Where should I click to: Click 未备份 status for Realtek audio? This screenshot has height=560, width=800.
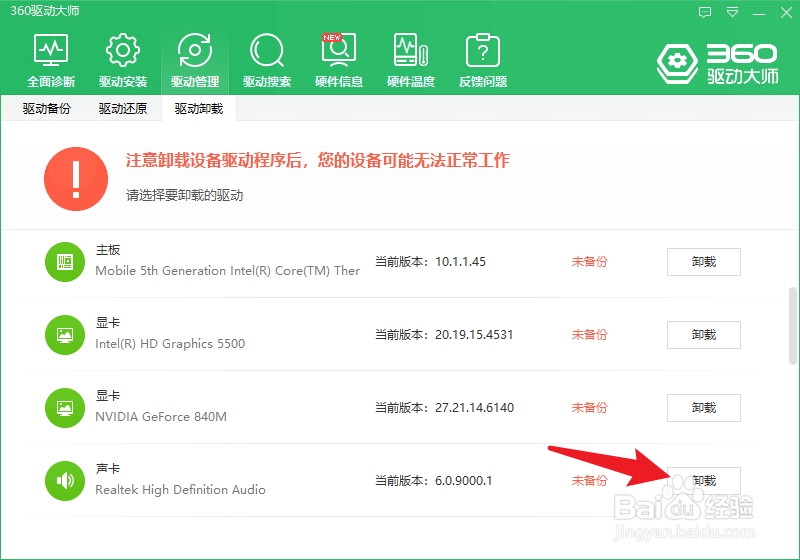pyautogui.click(x=589, y=480)
